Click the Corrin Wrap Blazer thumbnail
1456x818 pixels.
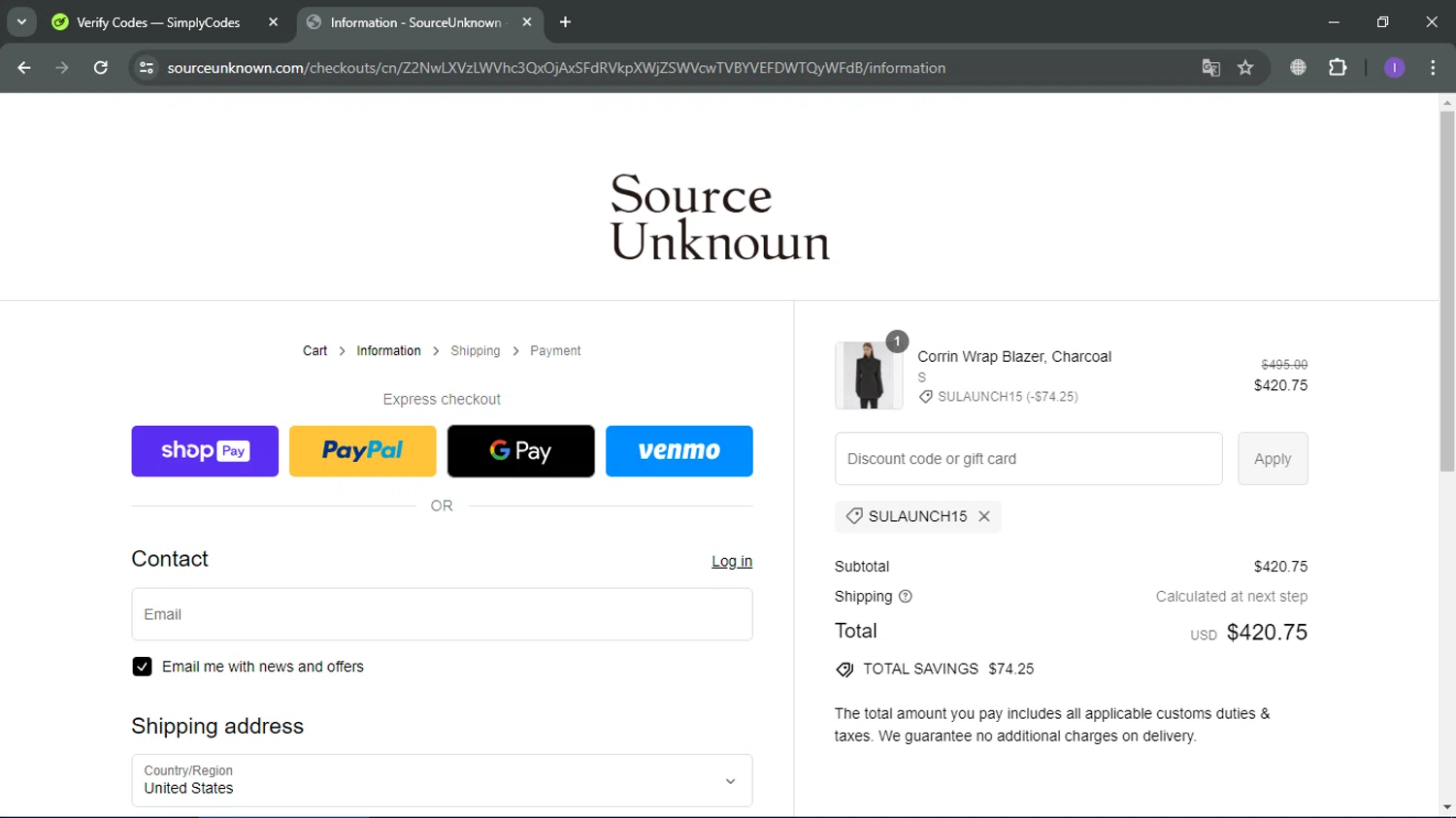click(868, 376)
